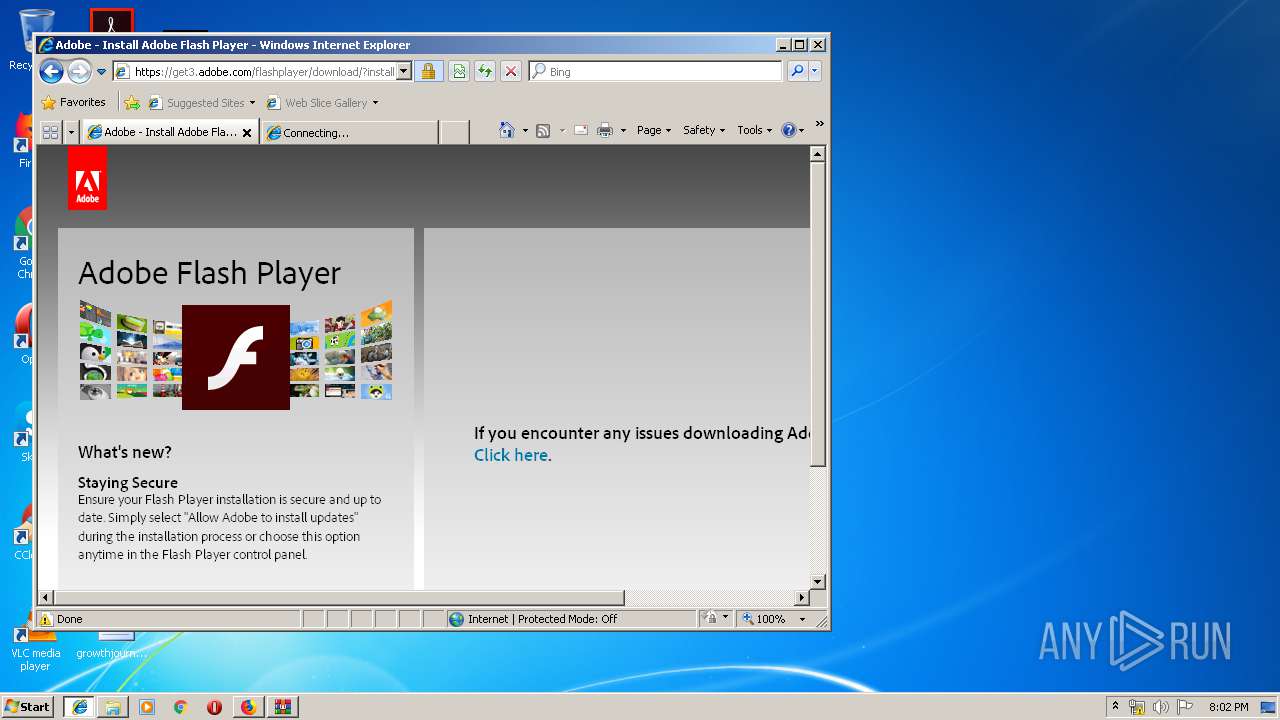Image resolution: width=1280 pixels, height=720 pixels.
Task: Click the horizontal scrollbar right arrow
Action: tap(801, 598)
